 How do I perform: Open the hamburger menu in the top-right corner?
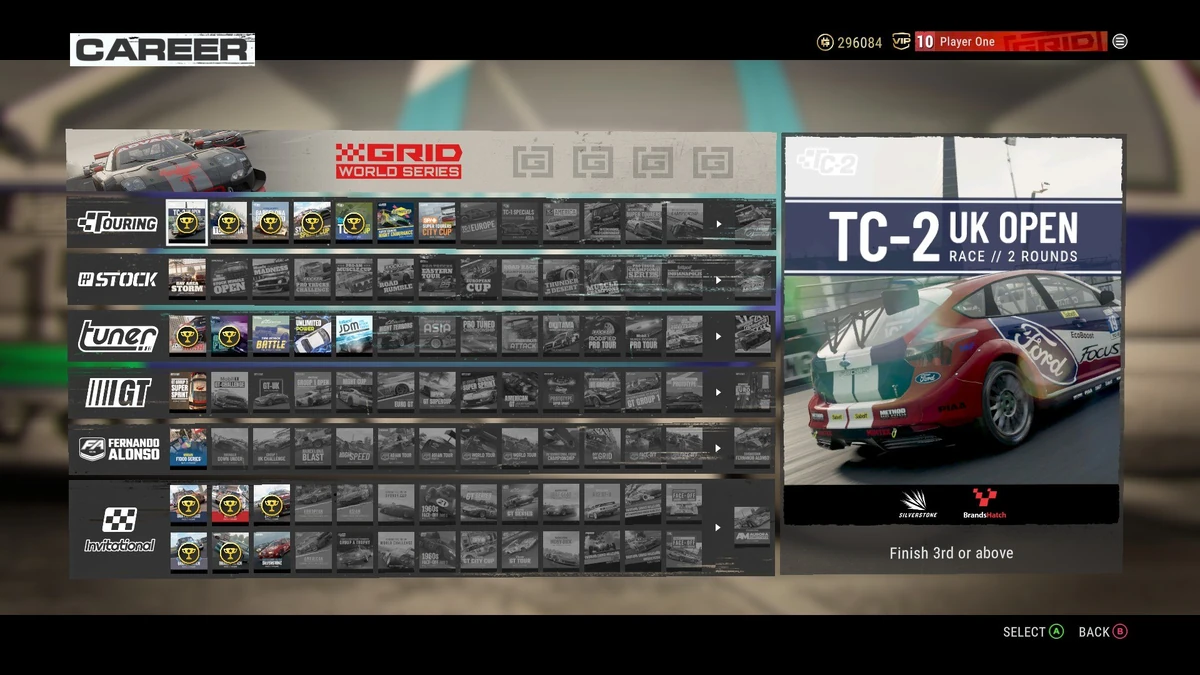[x=1119, y=41]
